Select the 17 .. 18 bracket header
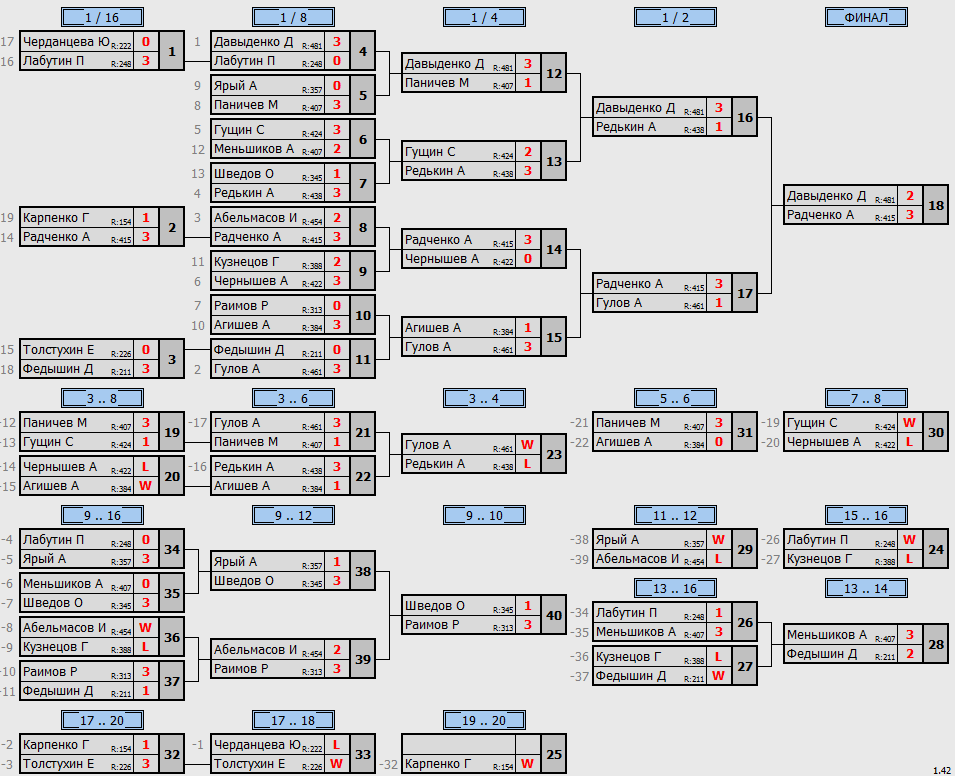Image resolution: width=955 pixels, height=776 pixels. (x=293, y=720)
